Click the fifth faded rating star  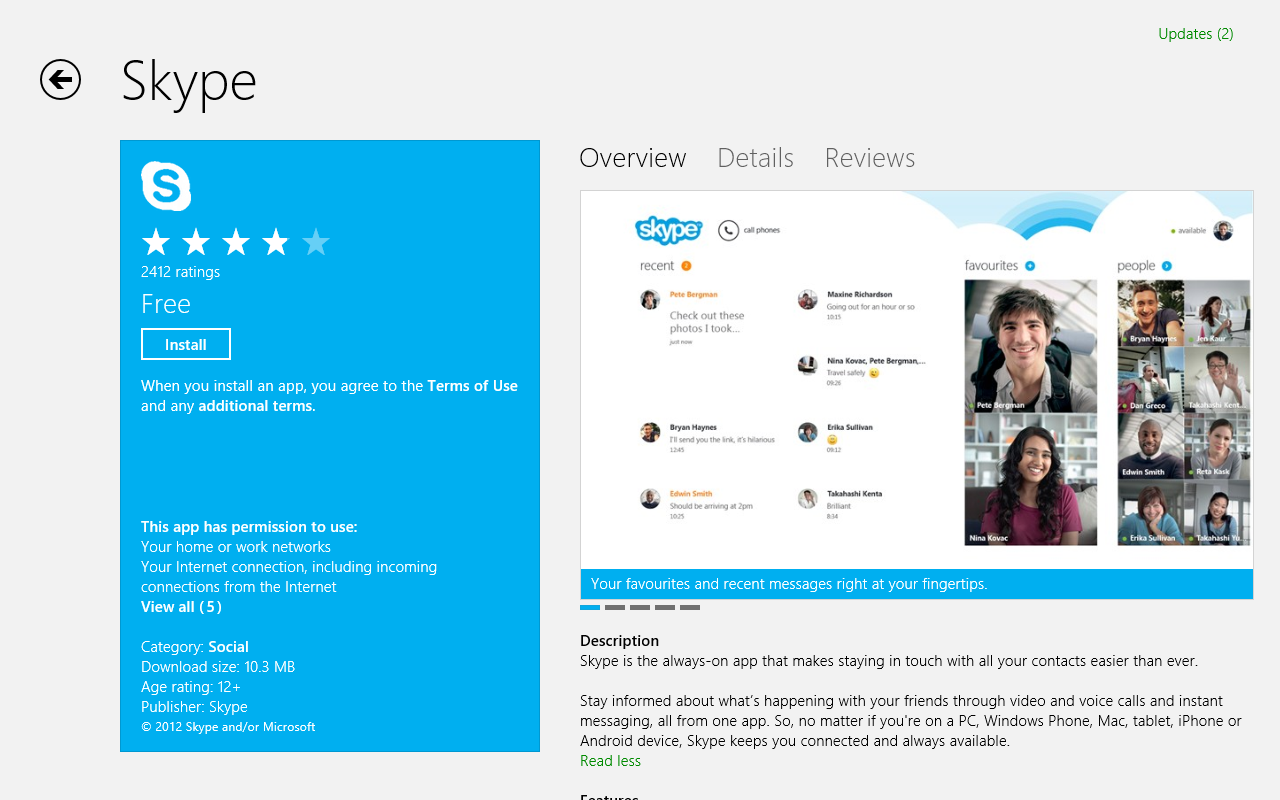click(316, 242)
